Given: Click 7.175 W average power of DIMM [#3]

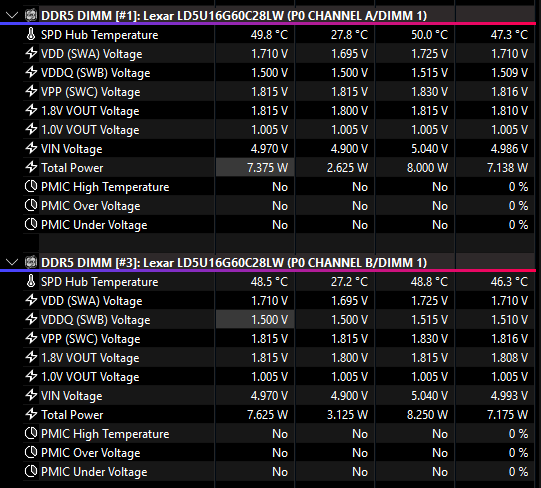Looking at the screenshot, I should (x=508, y=414).
